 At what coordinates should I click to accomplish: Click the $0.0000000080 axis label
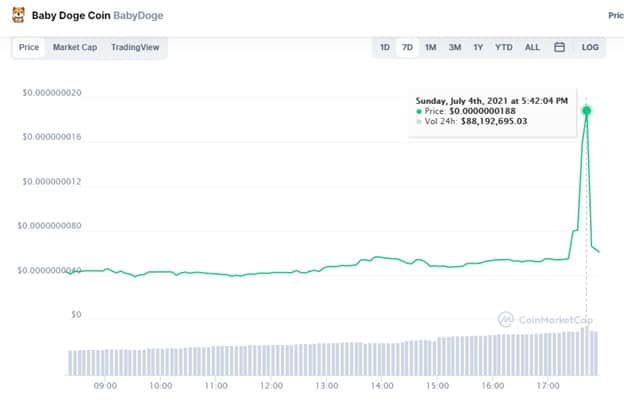click(49, 226)
